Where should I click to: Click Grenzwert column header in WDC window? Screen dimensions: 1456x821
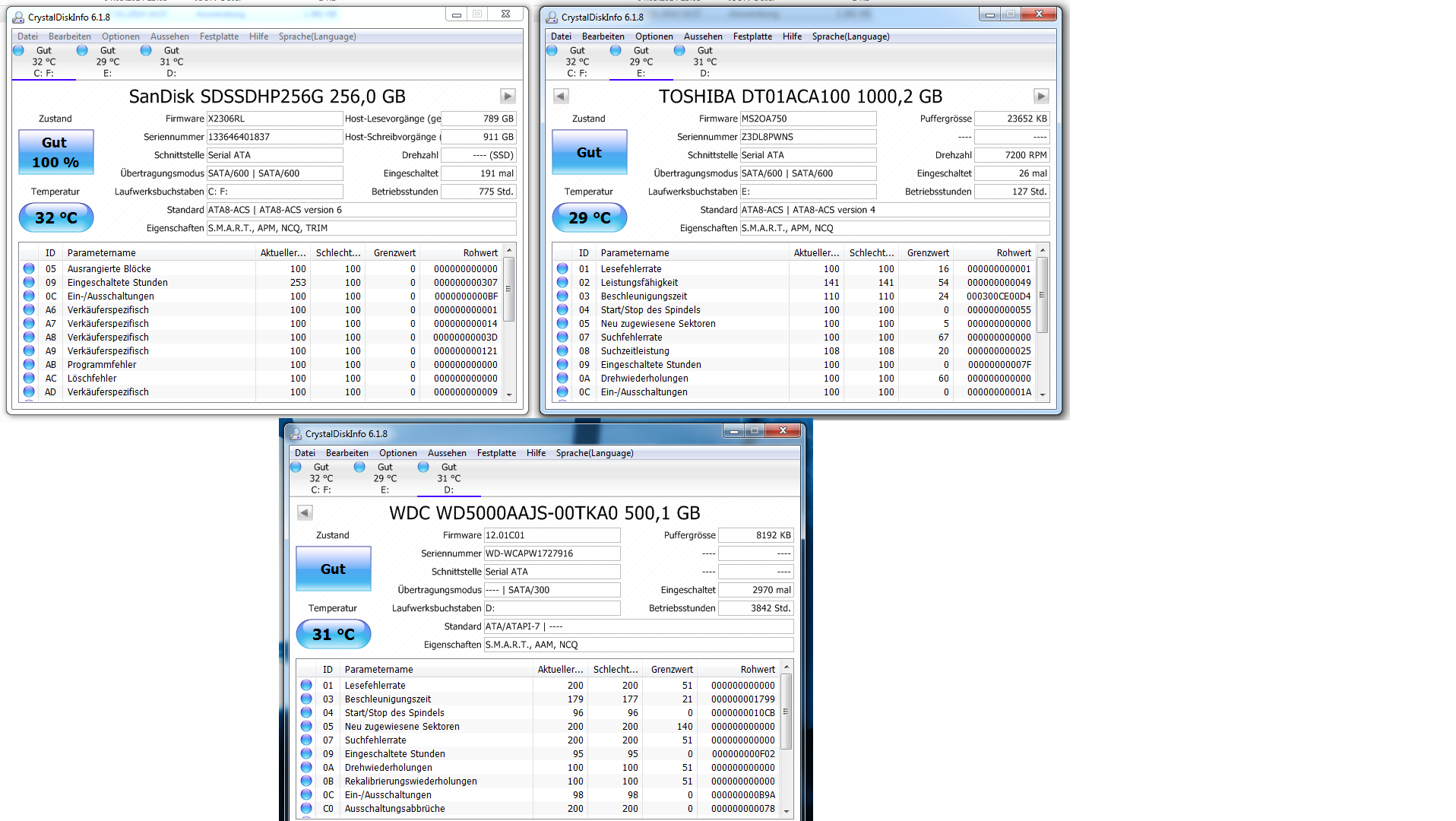pyautogui.click(x=671, y=670)
